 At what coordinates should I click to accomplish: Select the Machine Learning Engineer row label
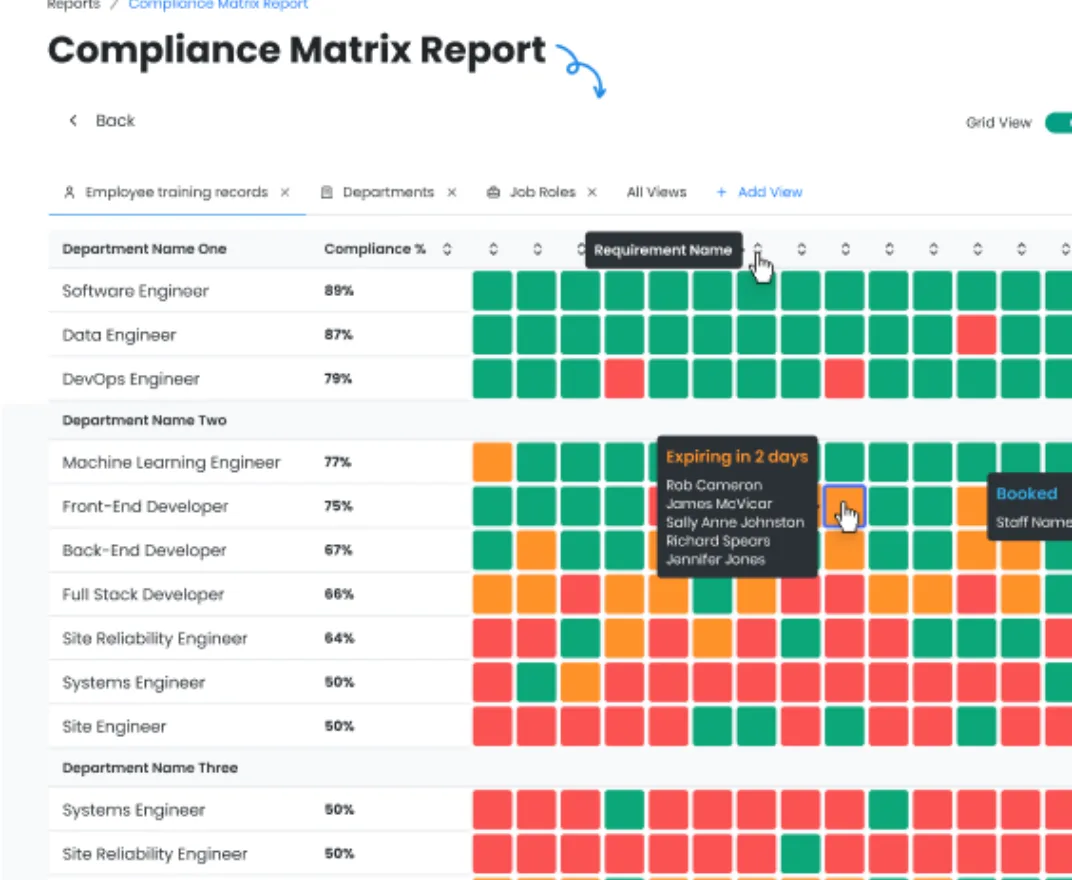pyautogui.click(x=171, y=463)
